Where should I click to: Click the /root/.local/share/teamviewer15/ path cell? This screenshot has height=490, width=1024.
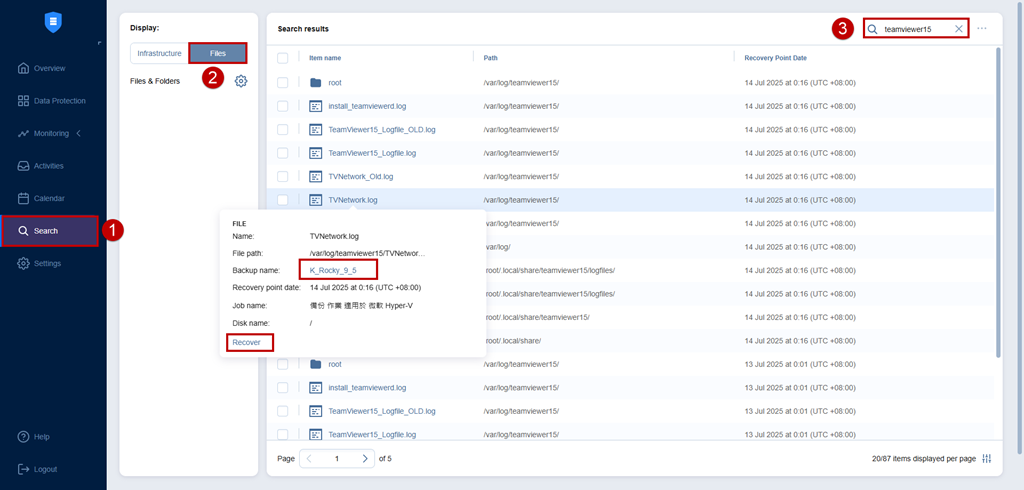(536, 317)
